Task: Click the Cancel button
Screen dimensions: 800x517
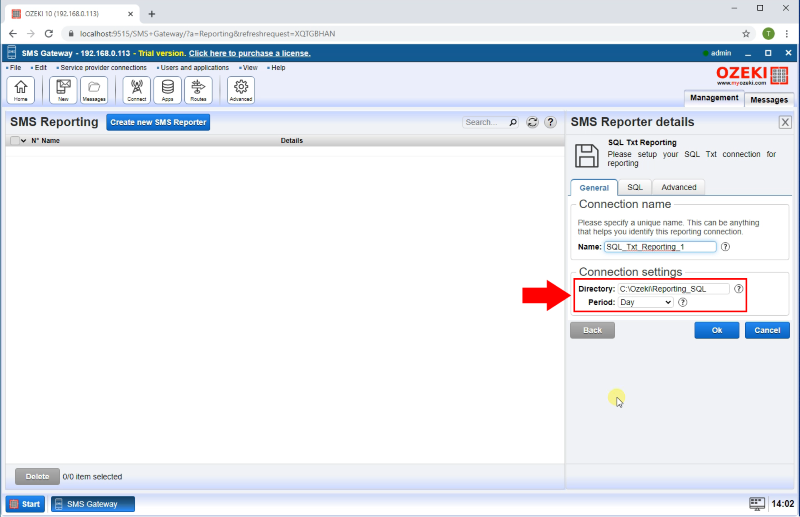Action: click(x=767, y=330)
